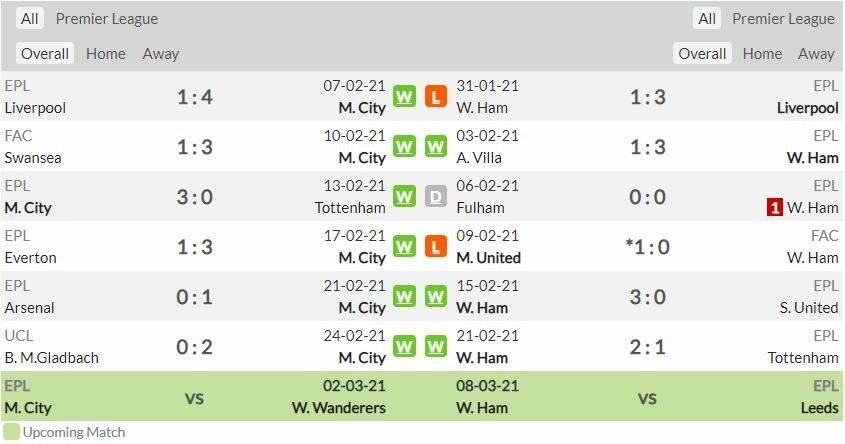Viewport: 845px width, 444px height.
Task: Select right panel Overall tab
Action: coord(702,54)
